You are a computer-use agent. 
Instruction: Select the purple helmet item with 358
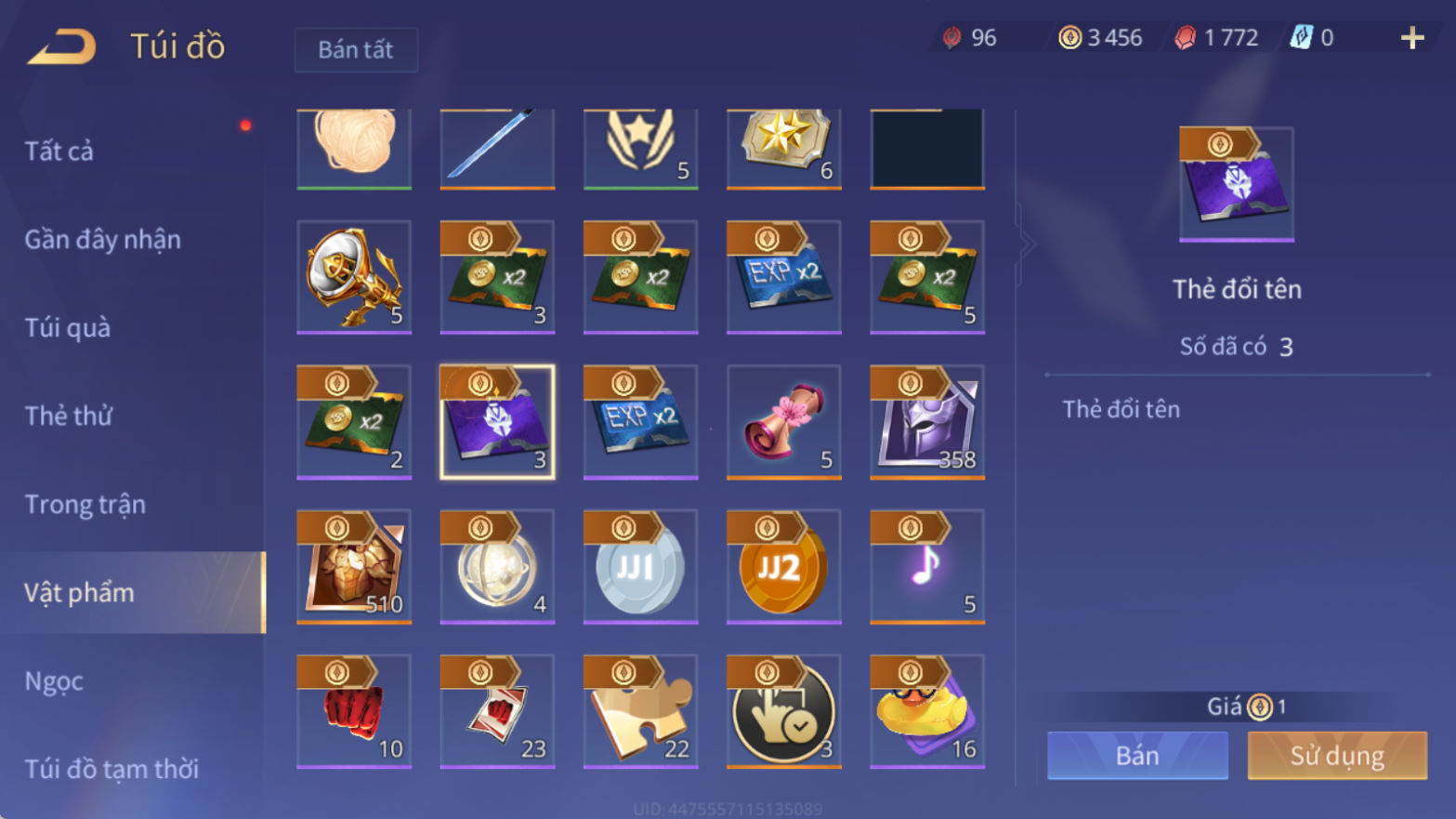(x=926, y=422)
